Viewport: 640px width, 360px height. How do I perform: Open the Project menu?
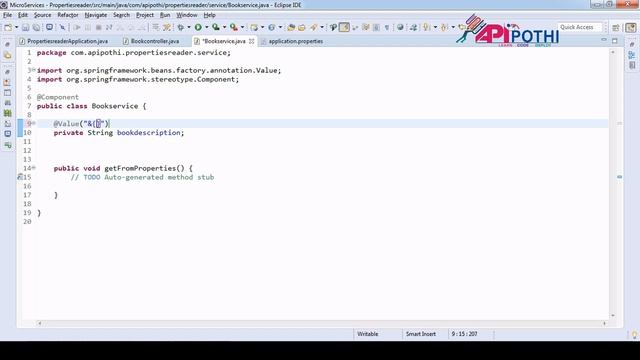[145, 15]
